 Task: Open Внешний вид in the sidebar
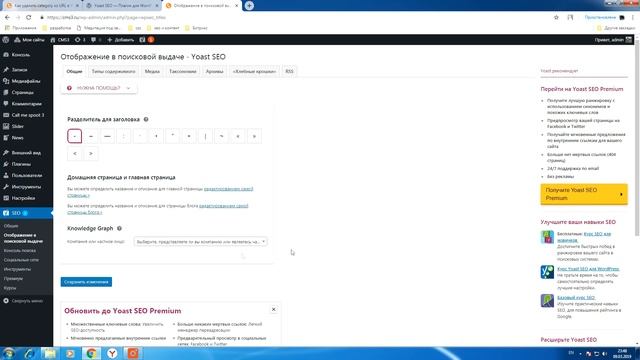coord(26,153)
